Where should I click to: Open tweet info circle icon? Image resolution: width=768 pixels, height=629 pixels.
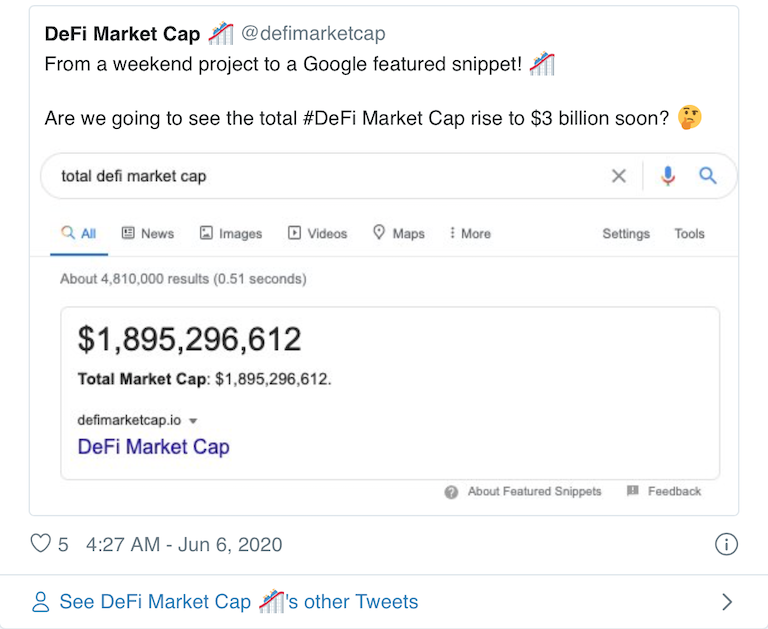tap(726, 544)
